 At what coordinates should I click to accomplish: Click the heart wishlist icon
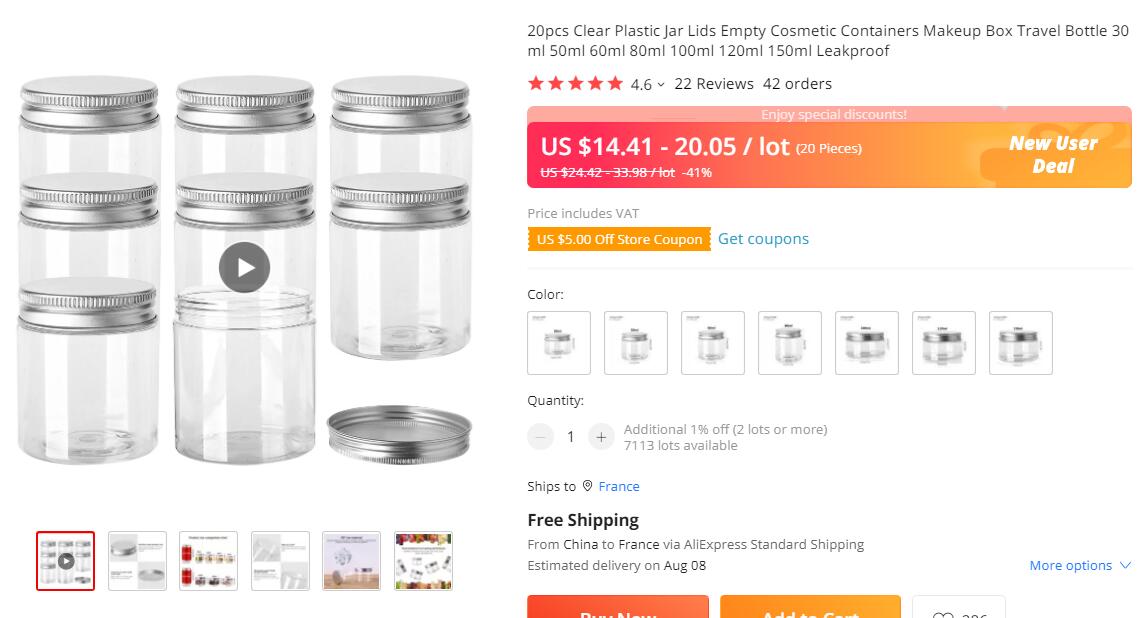[942, 615]
